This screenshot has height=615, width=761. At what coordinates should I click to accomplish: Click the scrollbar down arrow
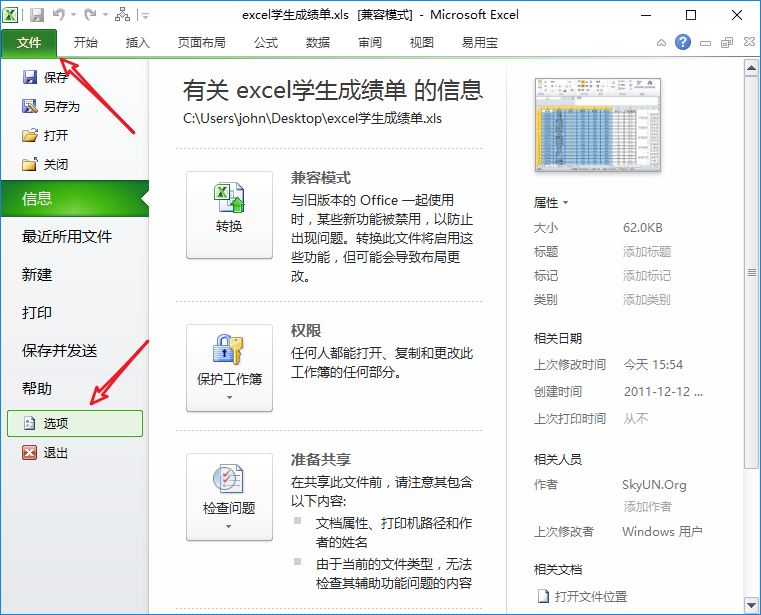pyautogui.click(x=751, y=605)
